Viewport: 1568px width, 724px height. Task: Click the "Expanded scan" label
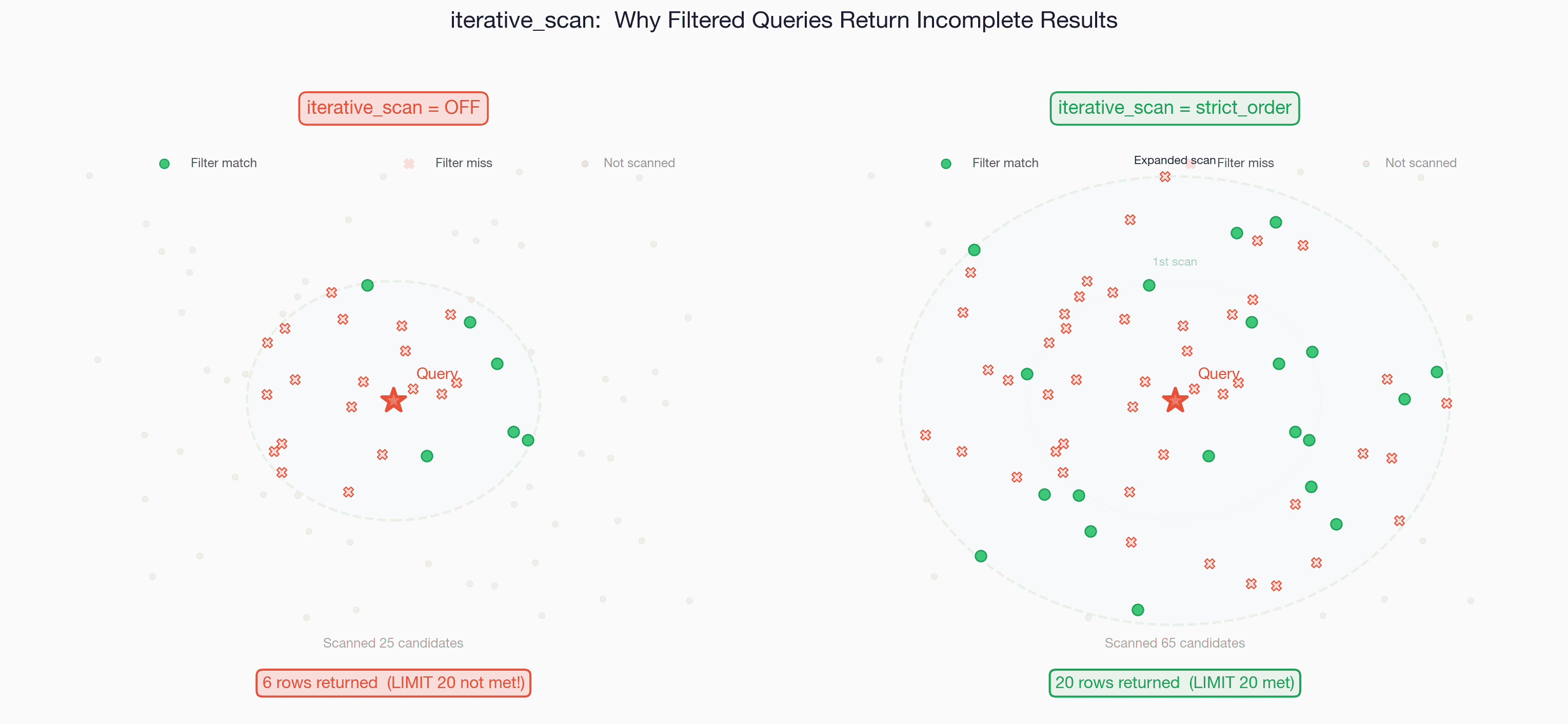point(1174,160)
